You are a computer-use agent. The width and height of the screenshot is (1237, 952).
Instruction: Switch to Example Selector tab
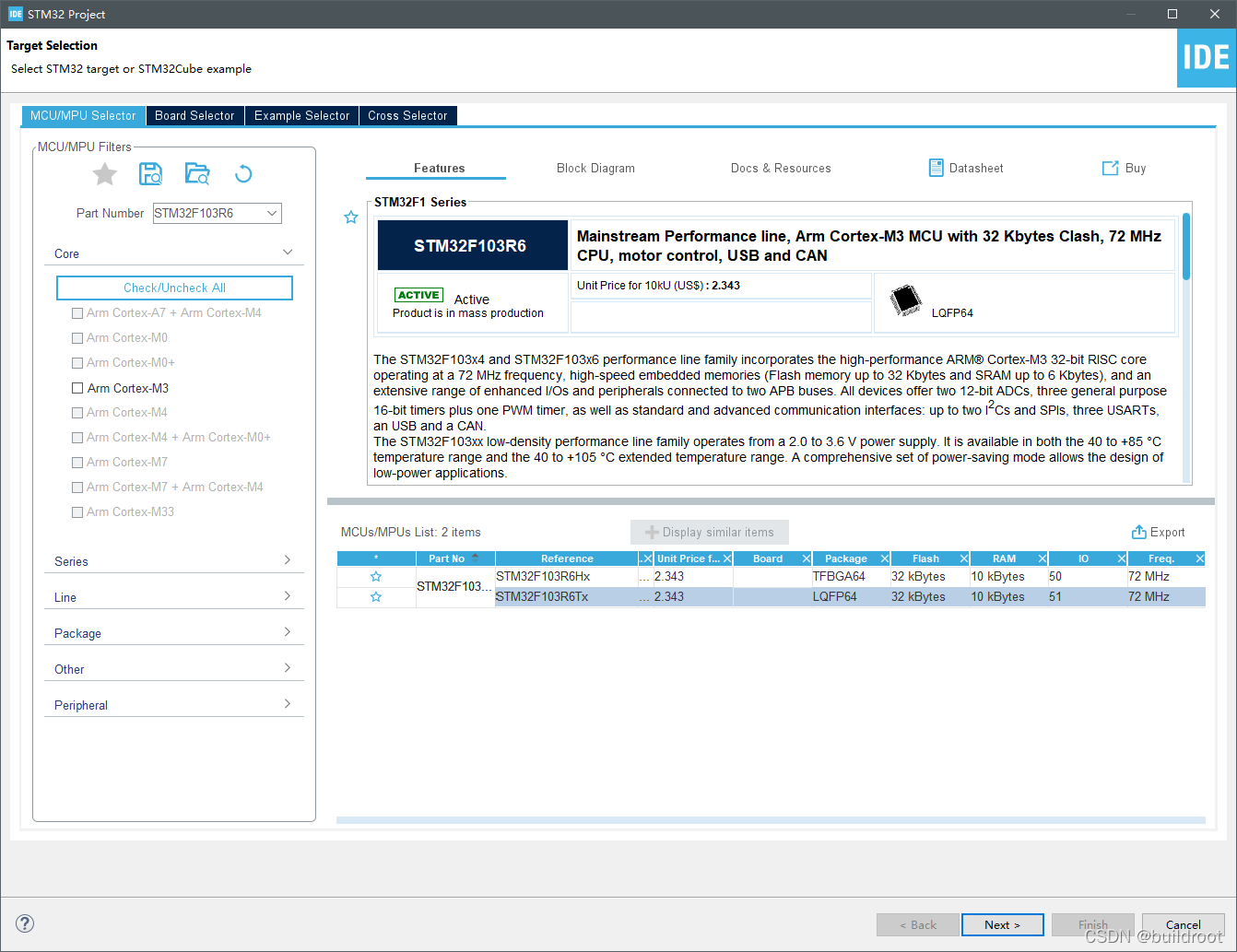coord(301,115)
